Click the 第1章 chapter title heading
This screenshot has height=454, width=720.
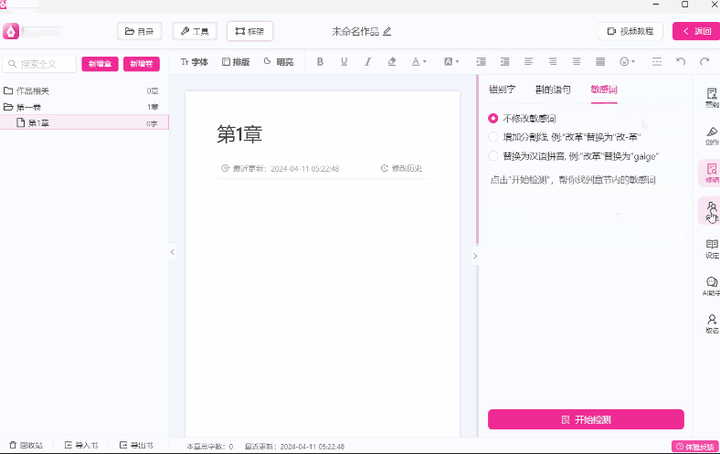pos(239,135)
